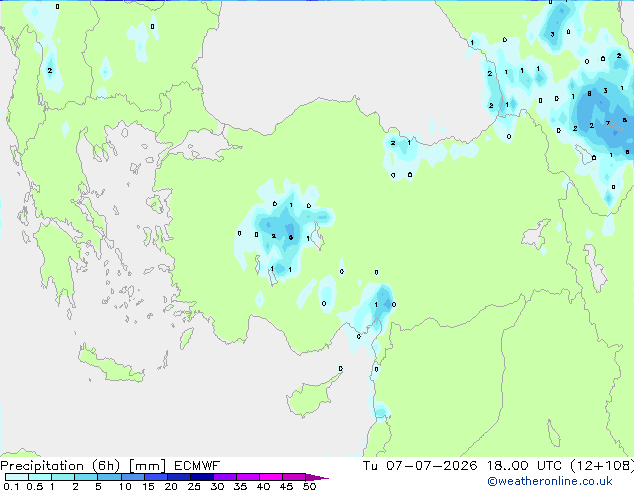Select the '[mm]' unit label
The image size is (634, 490).
pyautogui.click(x=147, y=466)
